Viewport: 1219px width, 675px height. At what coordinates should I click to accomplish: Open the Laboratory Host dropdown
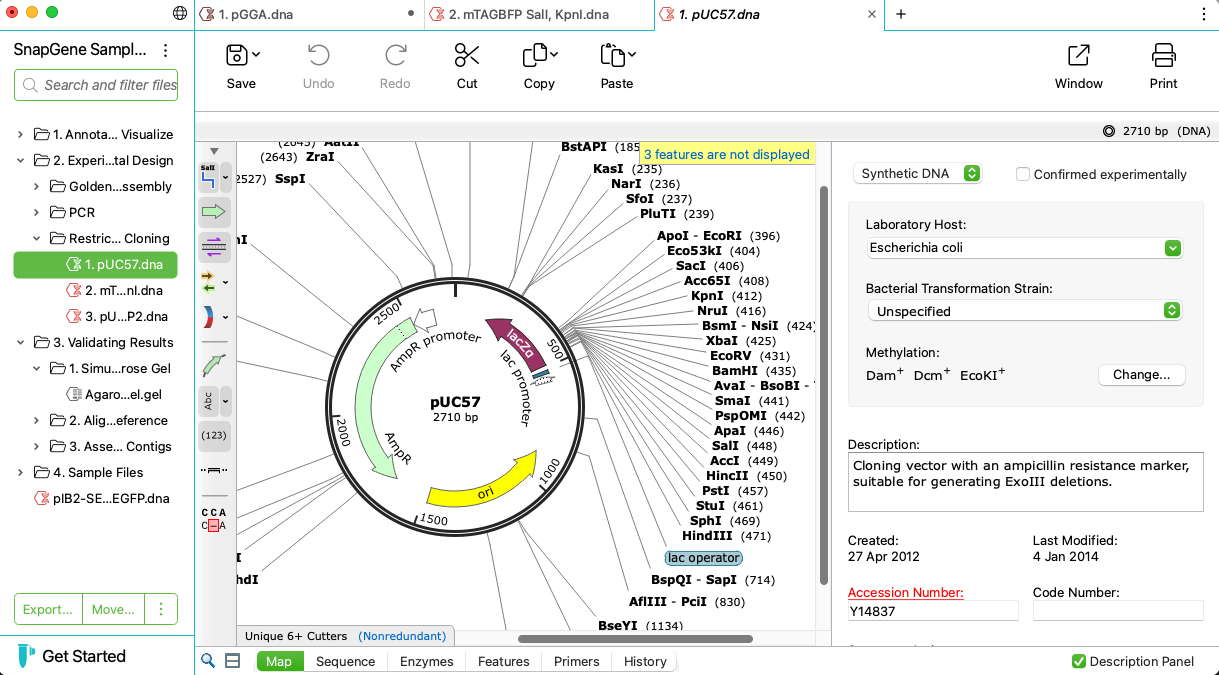point(1171,247)
